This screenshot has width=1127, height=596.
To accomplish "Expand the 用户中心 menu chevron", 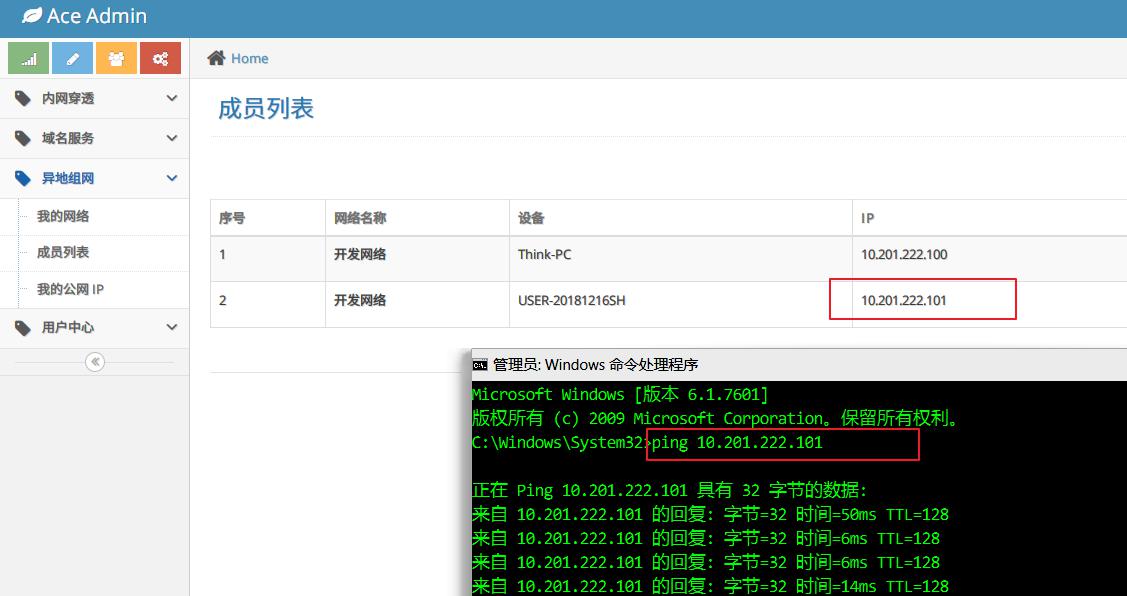I will click(172, 327).
